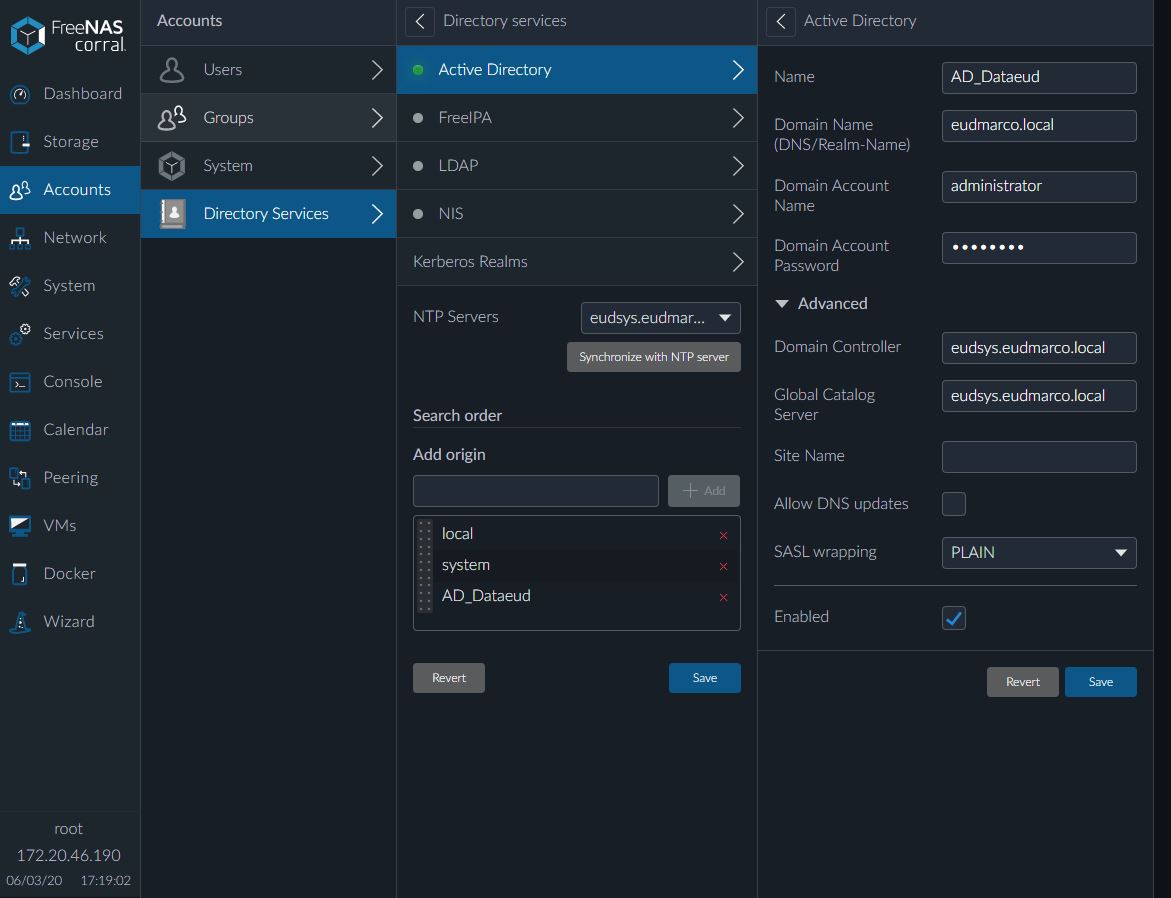Open the SASL wrapping dropdown

[x=1038, y=552]
